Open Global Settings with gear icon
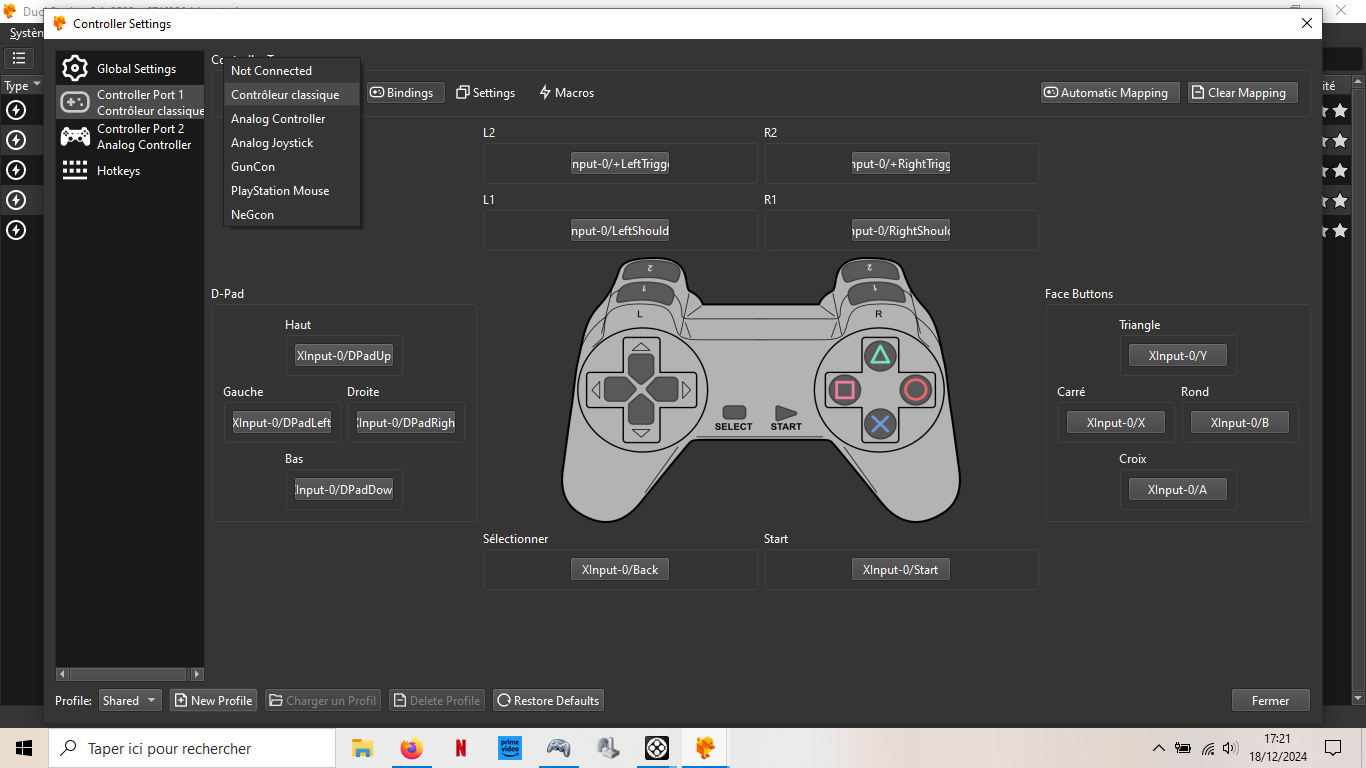Image resolution: width=1366 pixels, height=768 pixels. tap(130, 69)
